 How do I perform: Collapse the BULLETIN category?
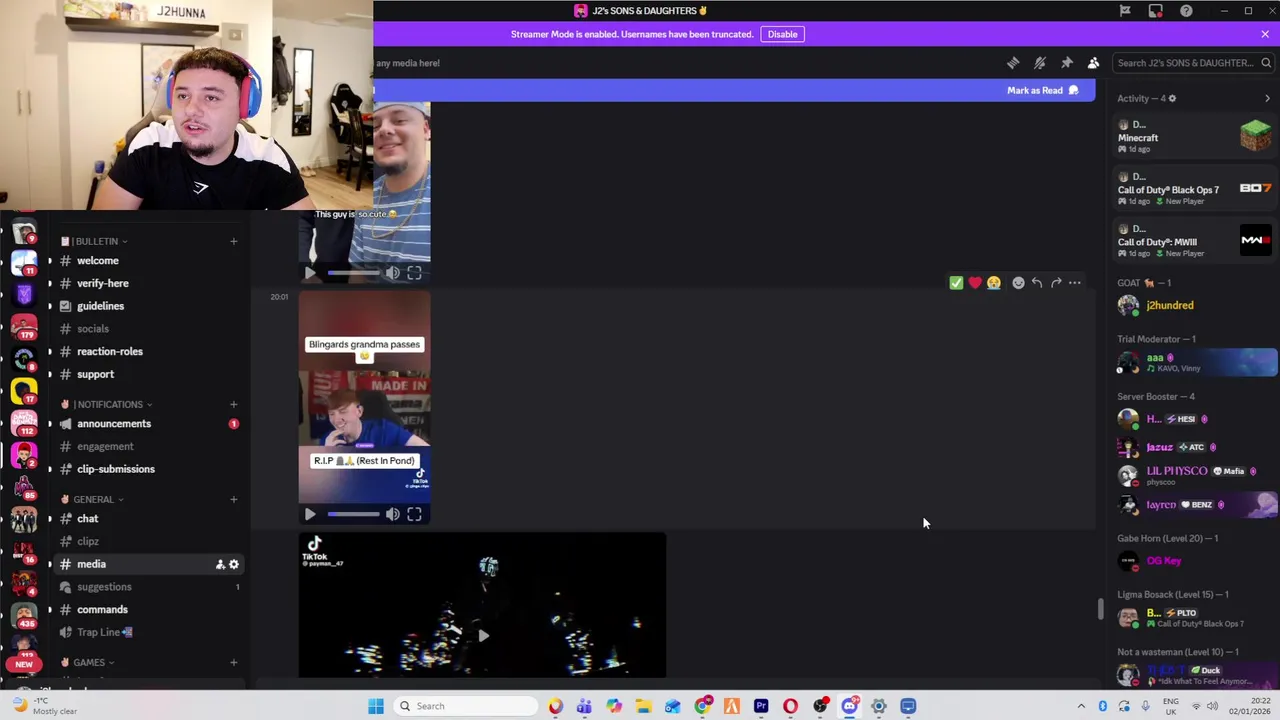96,241
